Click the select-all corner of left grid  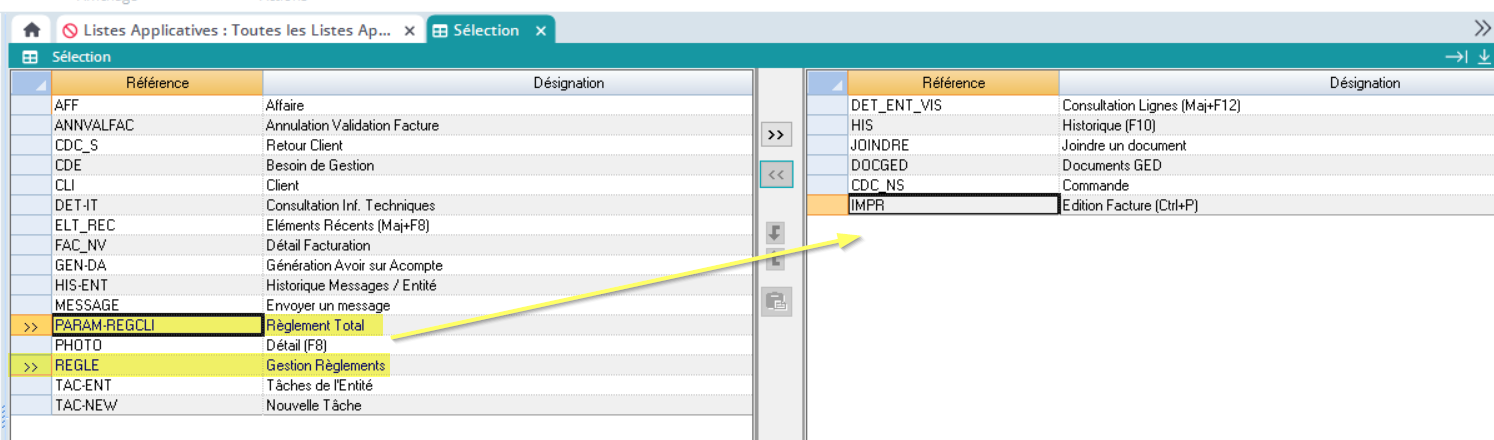31,83
